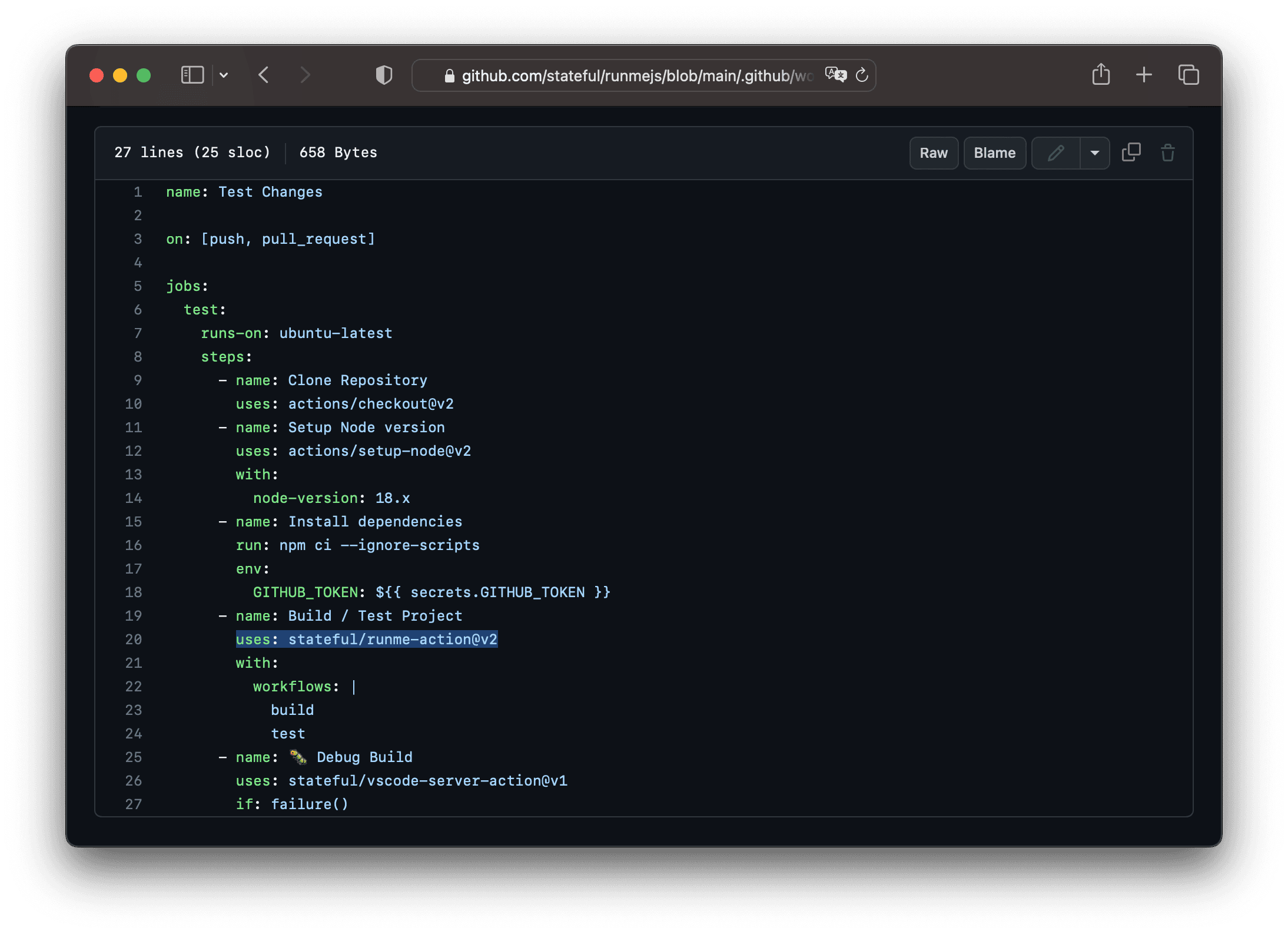Select line number 14
Viewport: 1288px width, 934px height.
(x=134, y=498)
